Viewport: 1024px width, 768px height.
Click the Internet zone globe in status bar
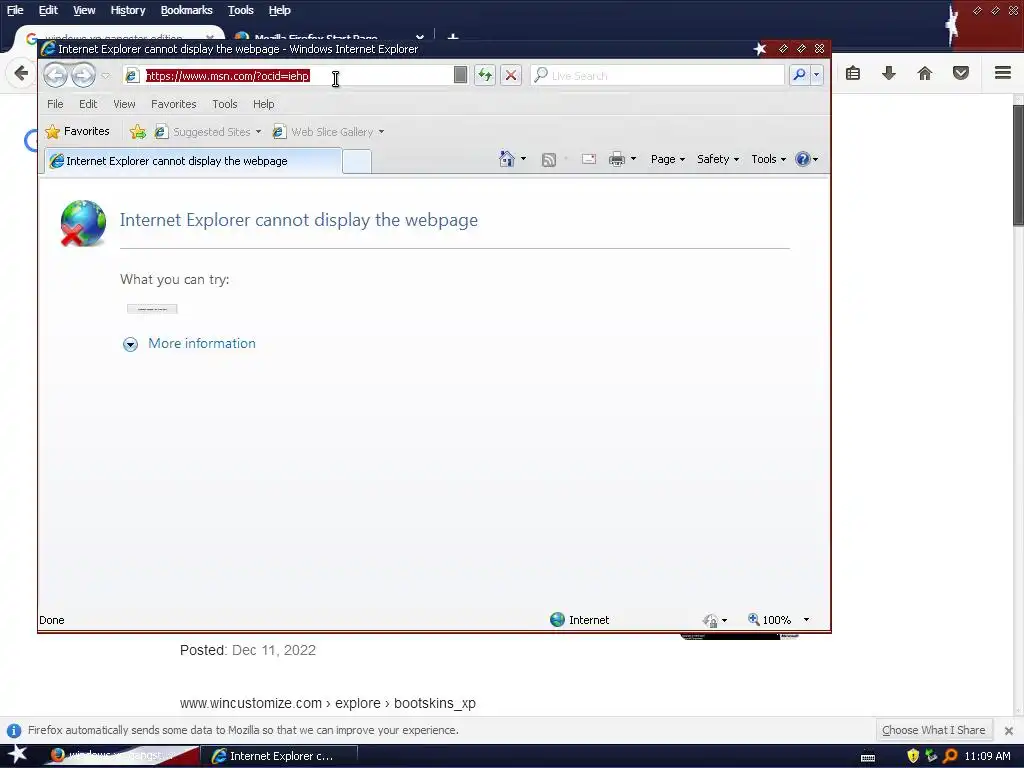pos(557,620)
